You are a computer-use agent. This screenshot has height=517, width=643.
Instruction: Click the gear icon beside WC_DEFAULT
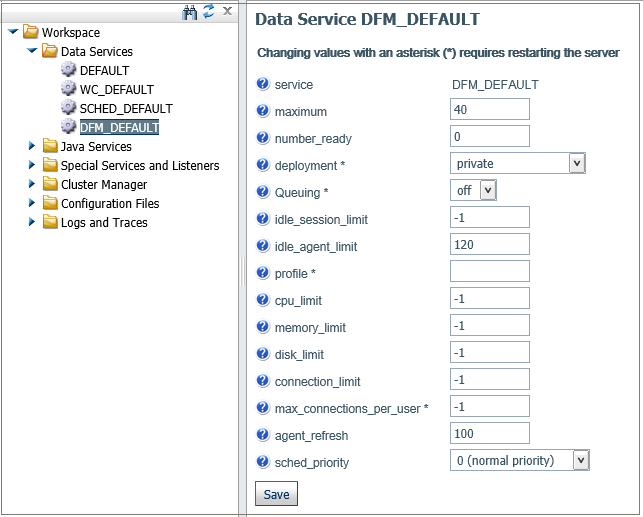coord(68,88)
